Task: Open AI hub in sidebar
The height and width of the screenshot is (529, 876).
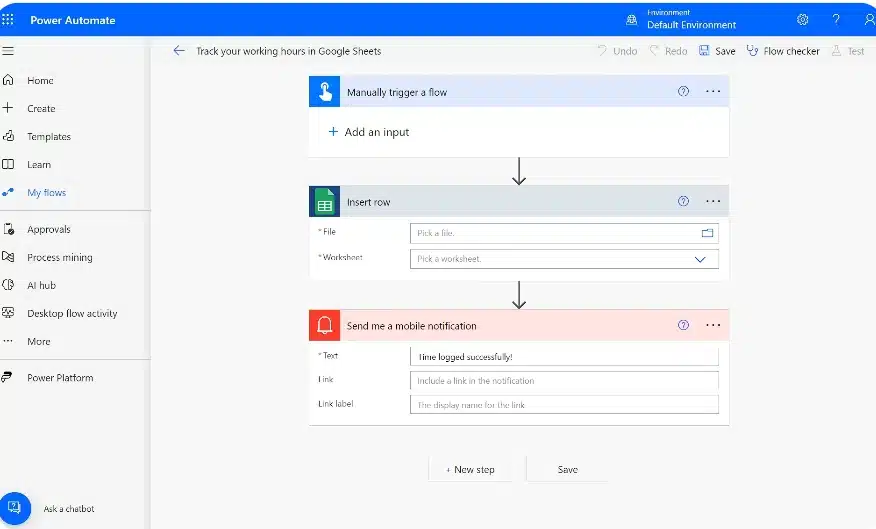Action: click(41, 285)
